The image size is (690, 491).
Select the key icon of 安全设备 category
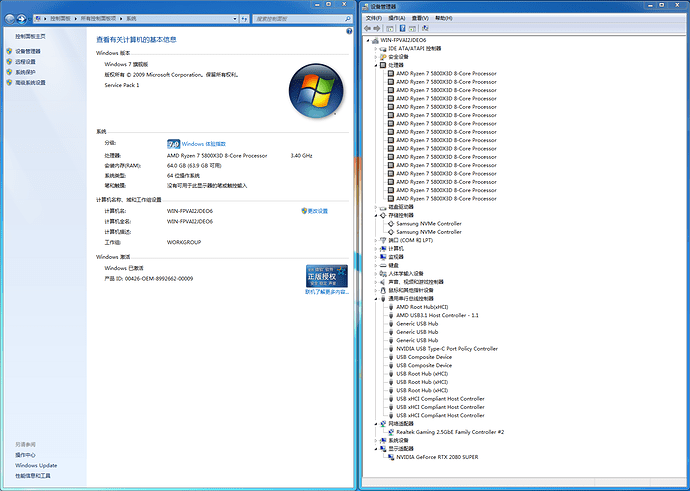click(x=383, y=57)
